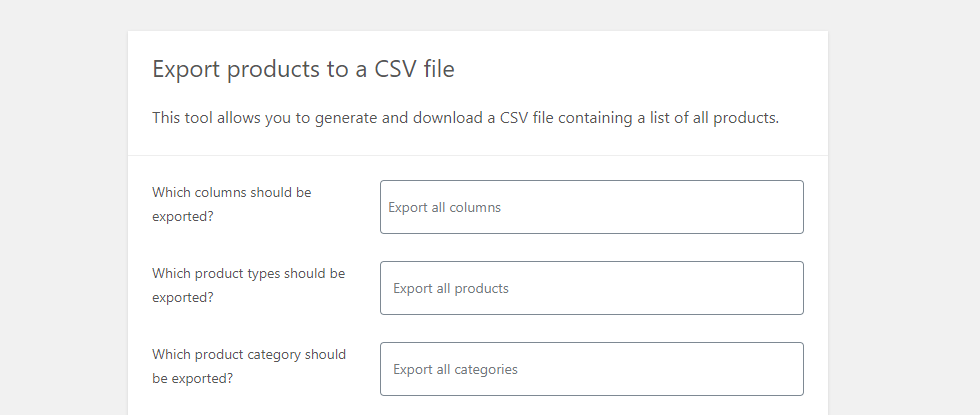
Task: Open the 'Export all categories' selector
Action: coord(591,369)
